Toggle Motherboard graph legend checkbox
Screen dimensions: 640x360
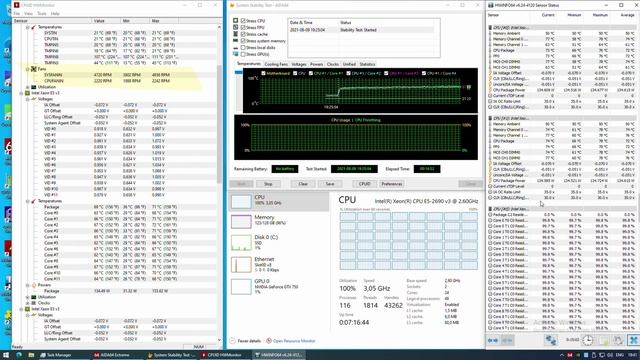[263, 73]
